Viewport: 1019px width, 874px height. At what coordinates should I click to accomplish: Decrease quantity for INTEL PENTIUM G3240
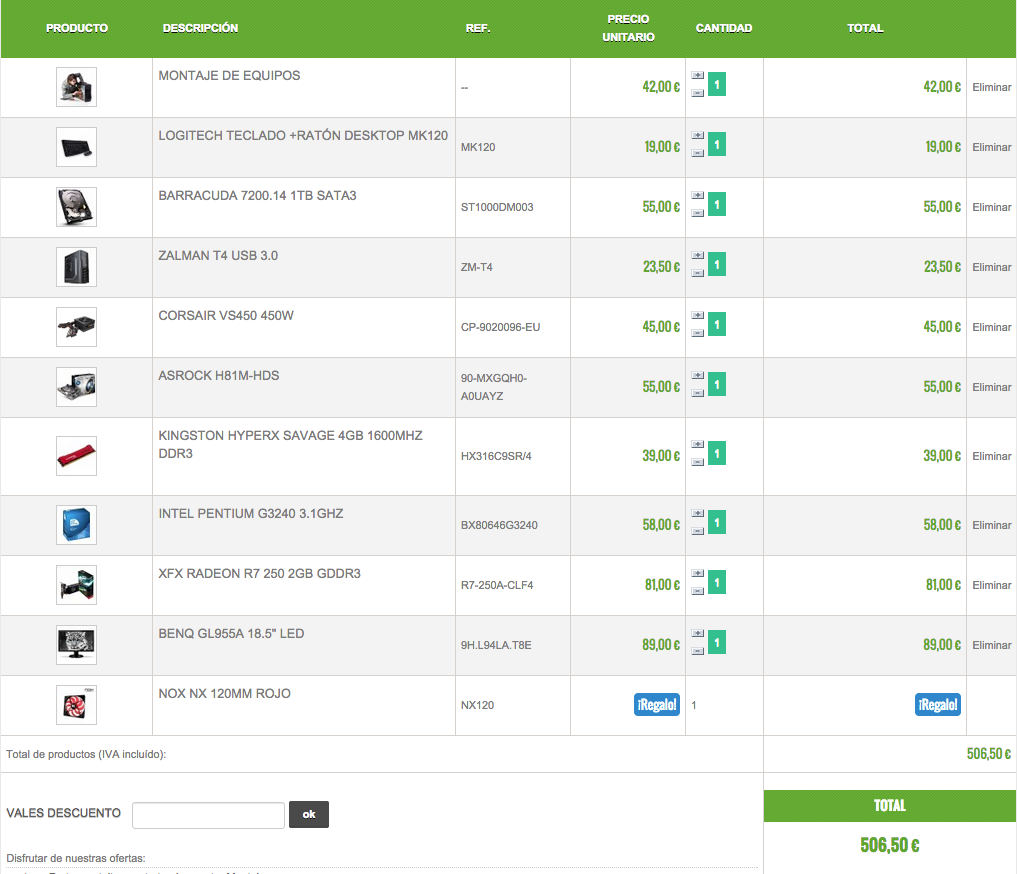coord(697,531)
